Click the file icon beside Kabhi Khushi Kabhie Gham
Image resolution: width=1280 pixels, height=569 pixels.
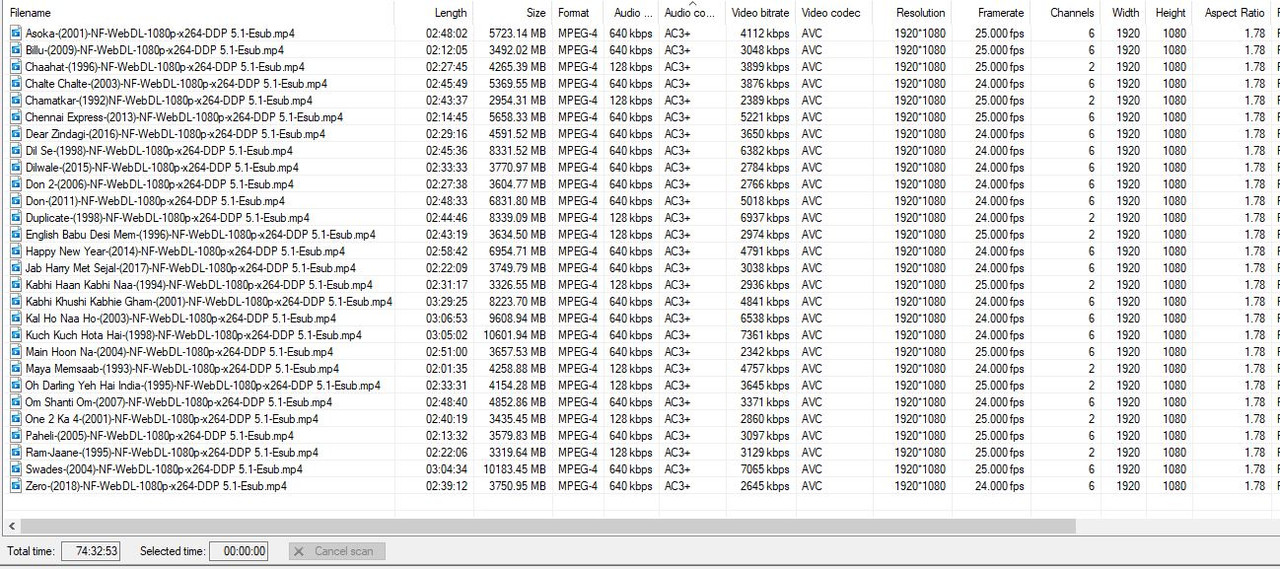pyautogui.click(x=16, y=302)
